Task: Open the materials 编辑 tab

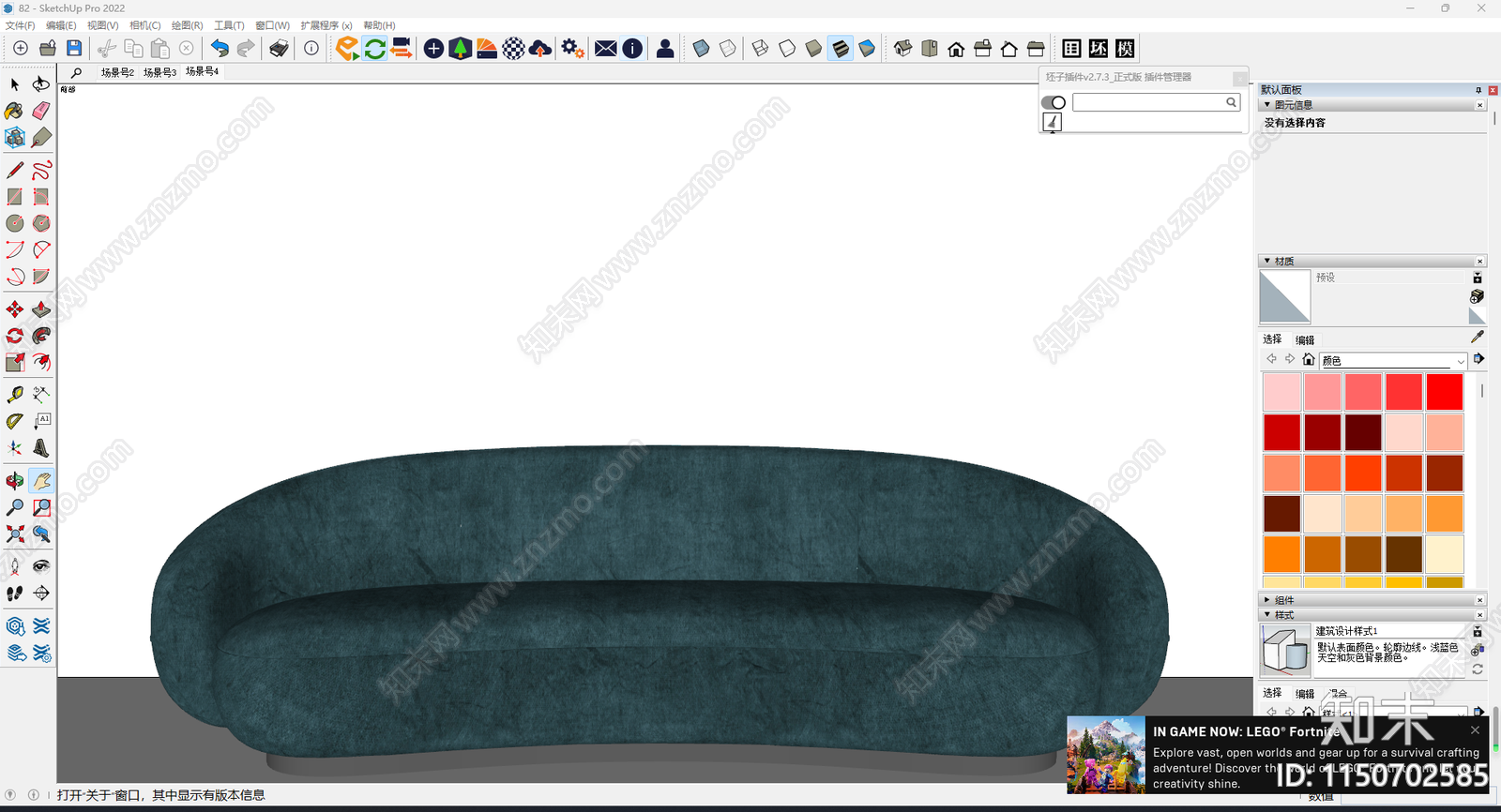Action: [x=1305, y=340]
